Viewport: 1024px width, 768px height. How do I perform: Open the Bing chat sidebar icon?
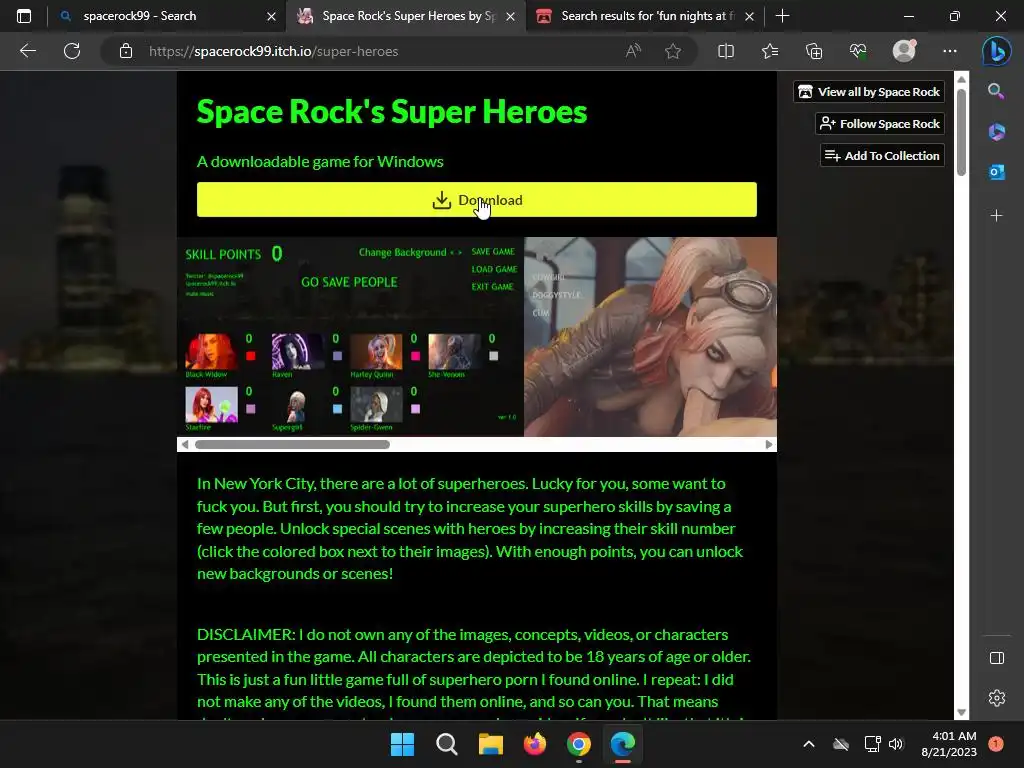tap(997, 51)
